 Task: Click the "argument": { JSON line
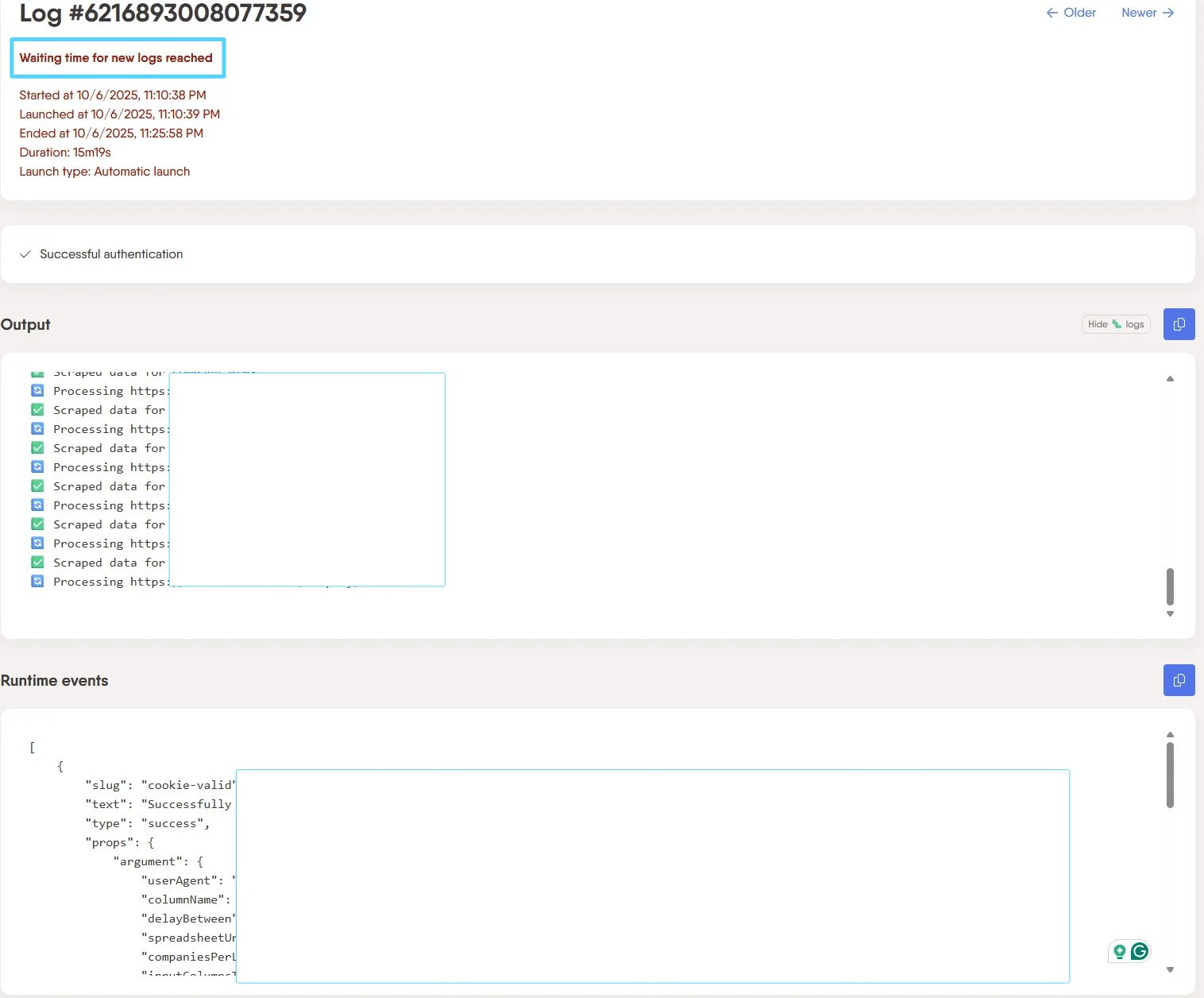pos(158,861)
